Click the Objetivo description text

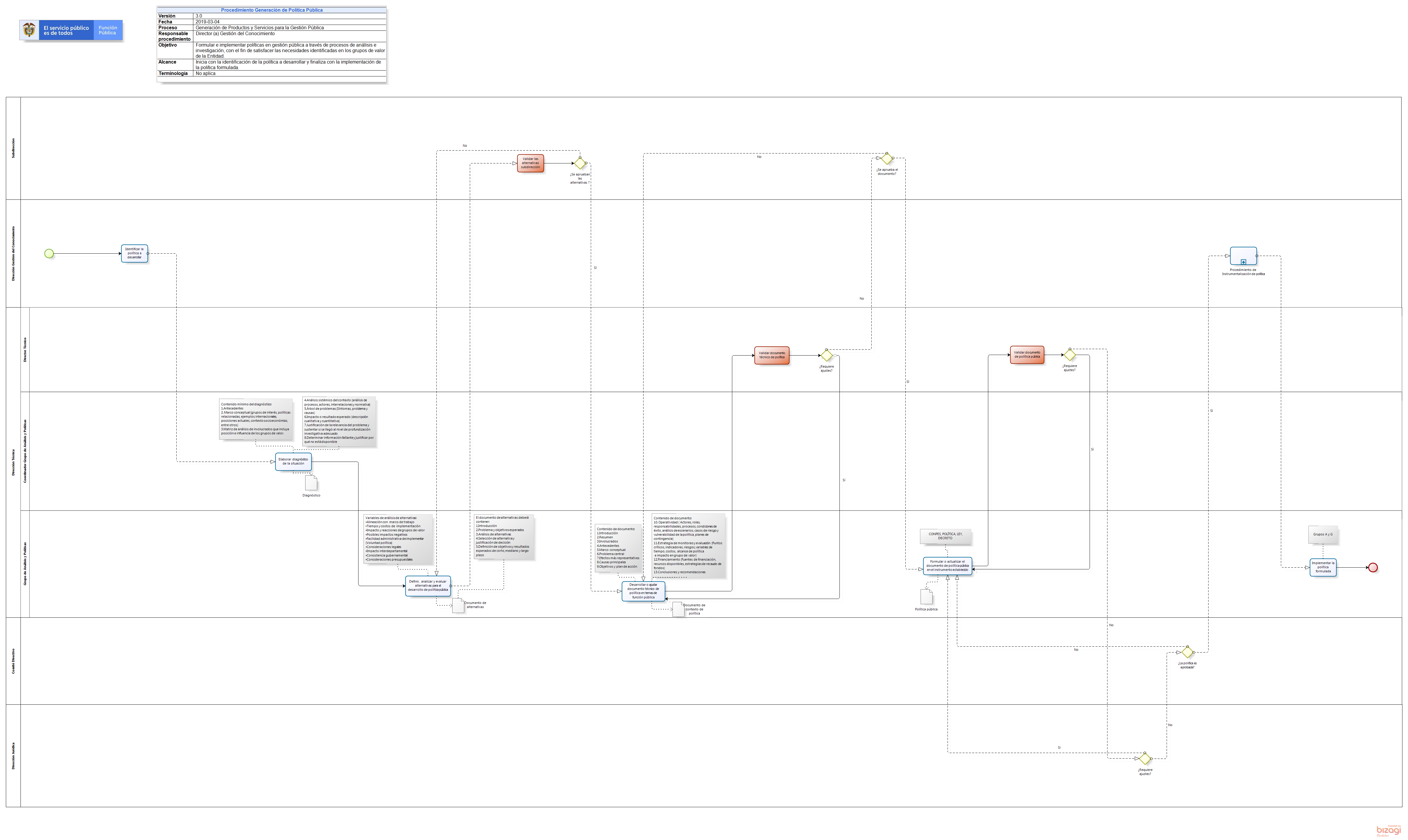[x=290, y=50]
